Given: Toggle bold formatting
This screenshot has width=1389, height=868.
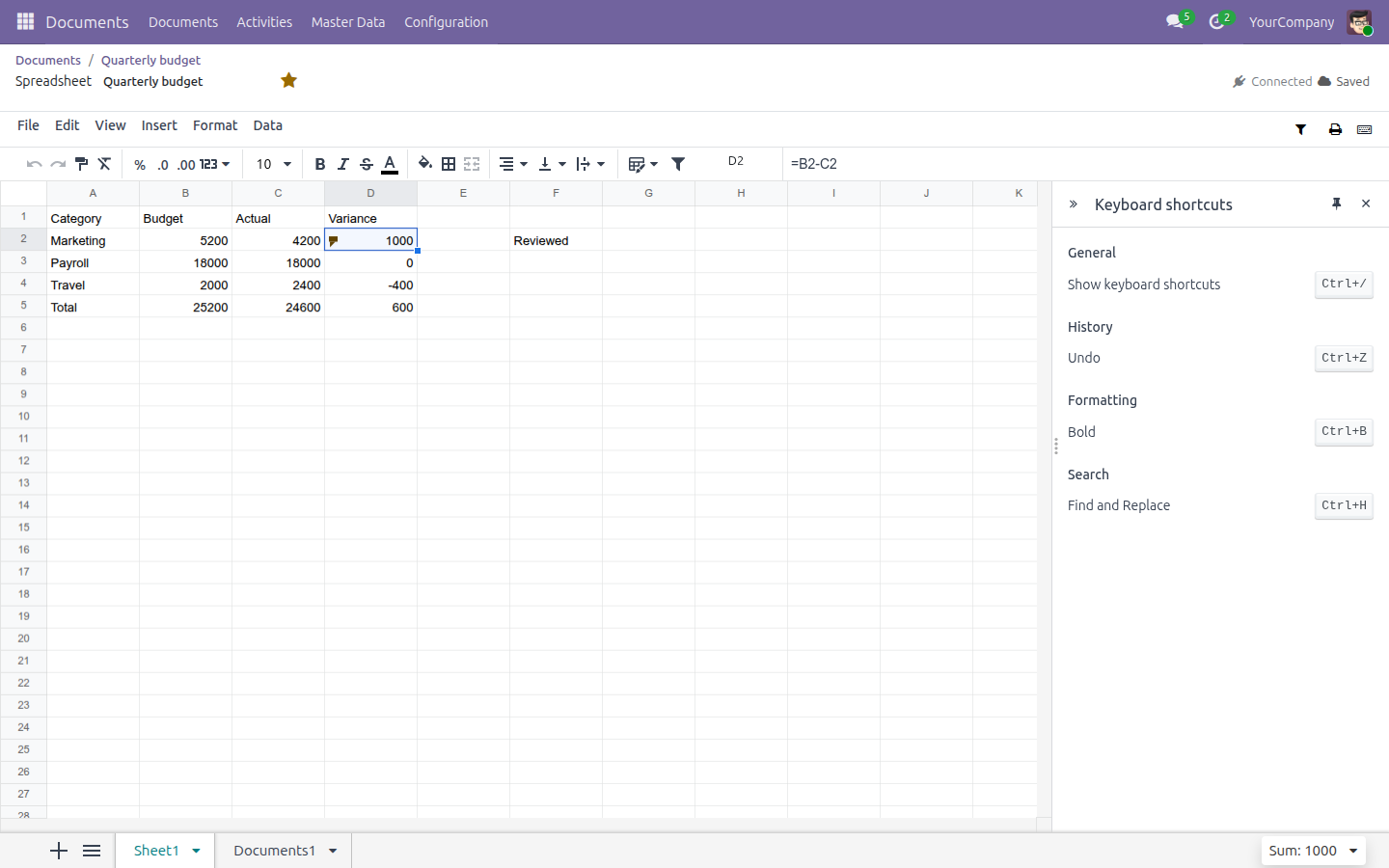Looking at the screenshot, I should pyautogui.click(x=320, y=164).
